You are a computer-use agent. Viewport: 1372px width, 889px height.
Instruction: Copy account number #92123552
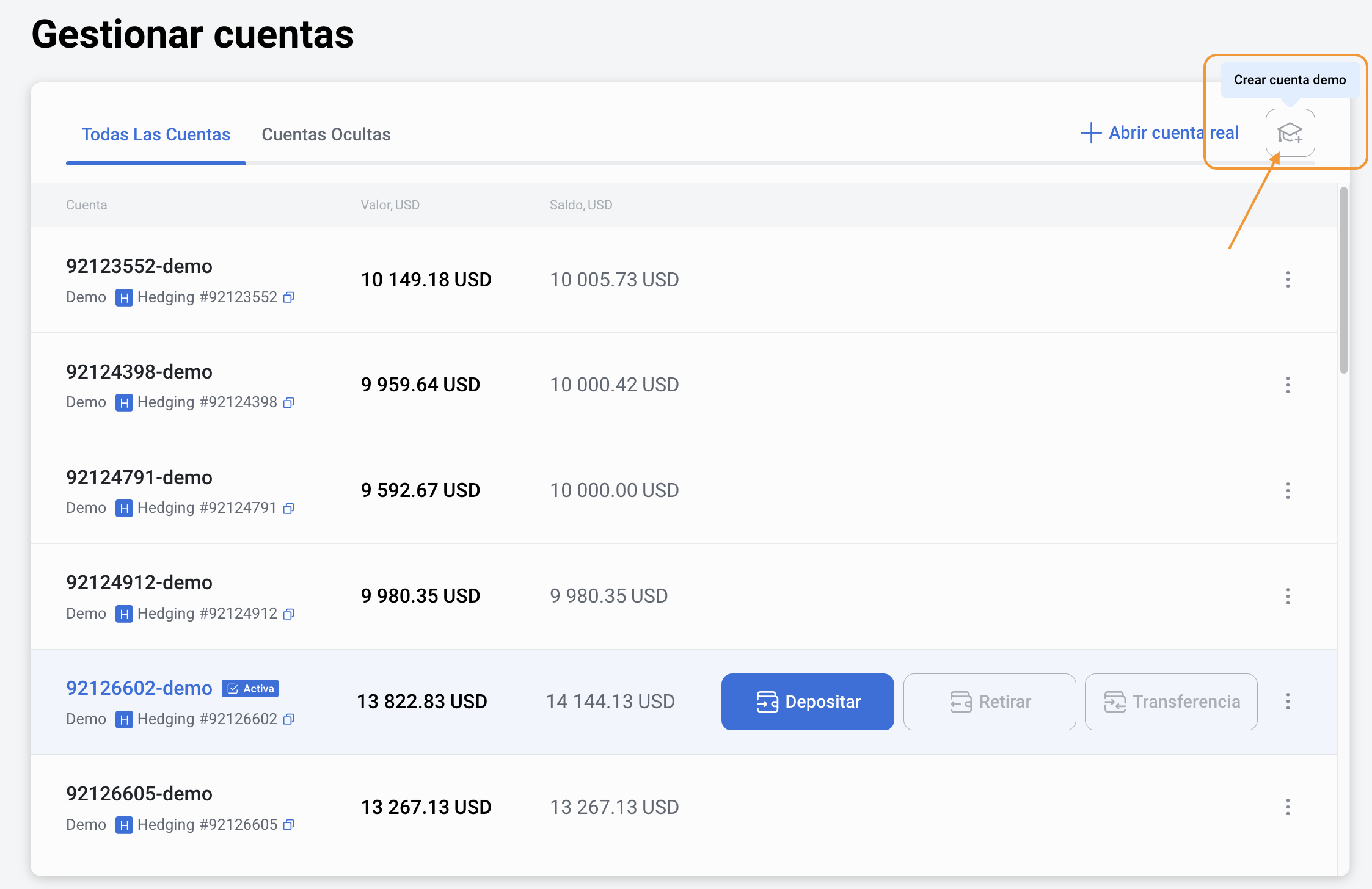[x=289, y=297]
